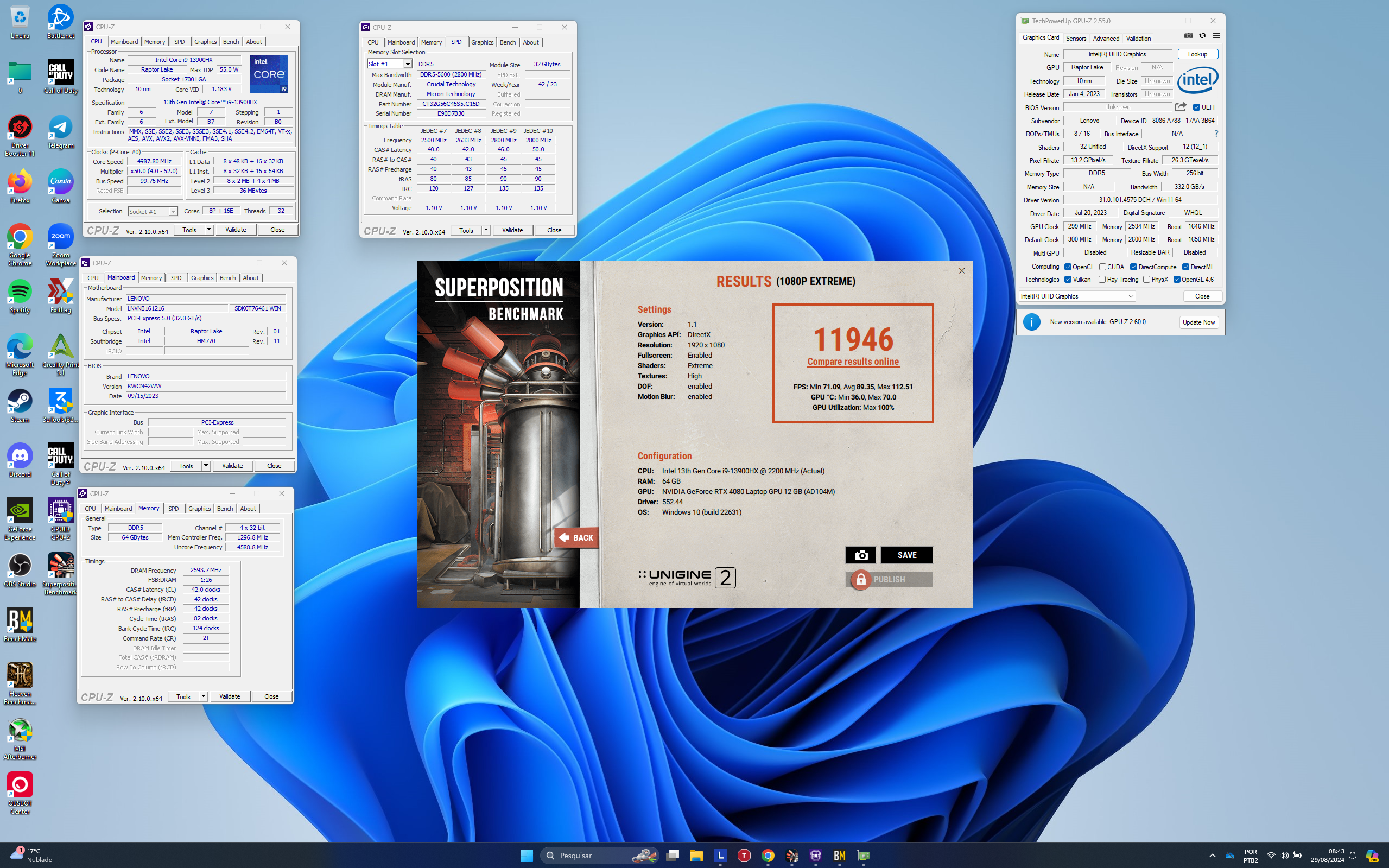Click Update Now in the GPU-Z notice
1389x868 pixels.
[1198, 322]
